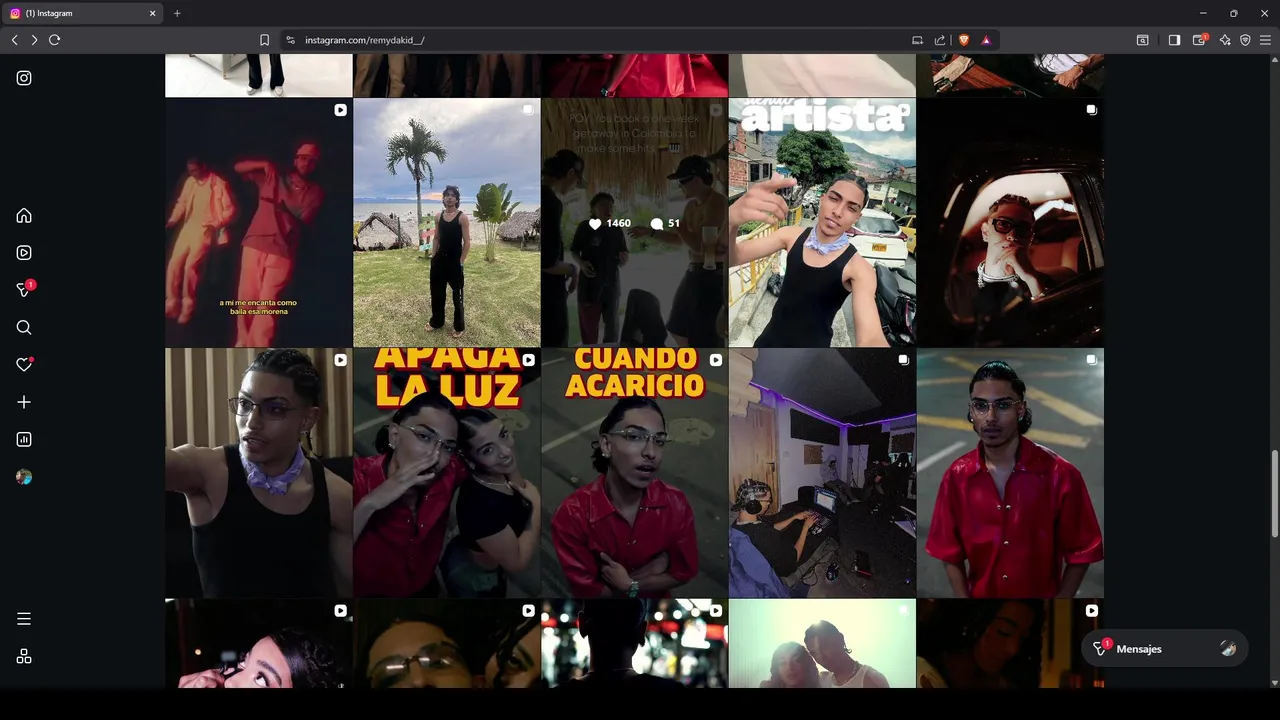1280x720 pixels.
Task: Open the professional dashboard chart icon
Action: coord(24,439)
